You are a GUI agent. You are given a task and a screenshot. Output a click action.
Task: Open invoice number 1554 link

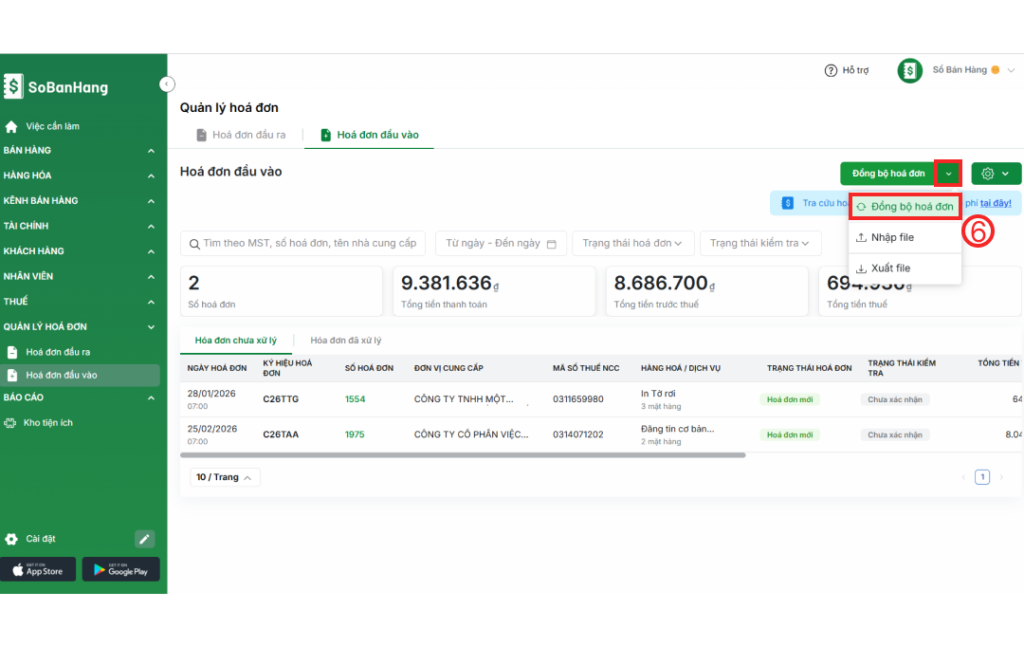point(355,400)
